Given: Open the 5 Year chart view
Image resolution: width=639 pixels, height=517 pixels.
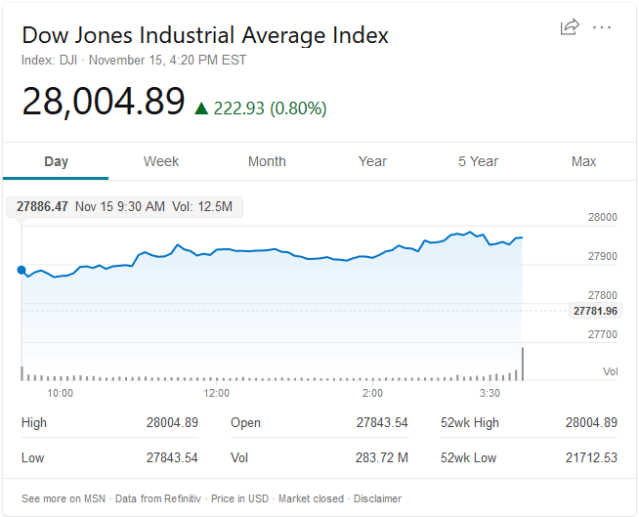Looking at the screenshot, I should point(478,161).
